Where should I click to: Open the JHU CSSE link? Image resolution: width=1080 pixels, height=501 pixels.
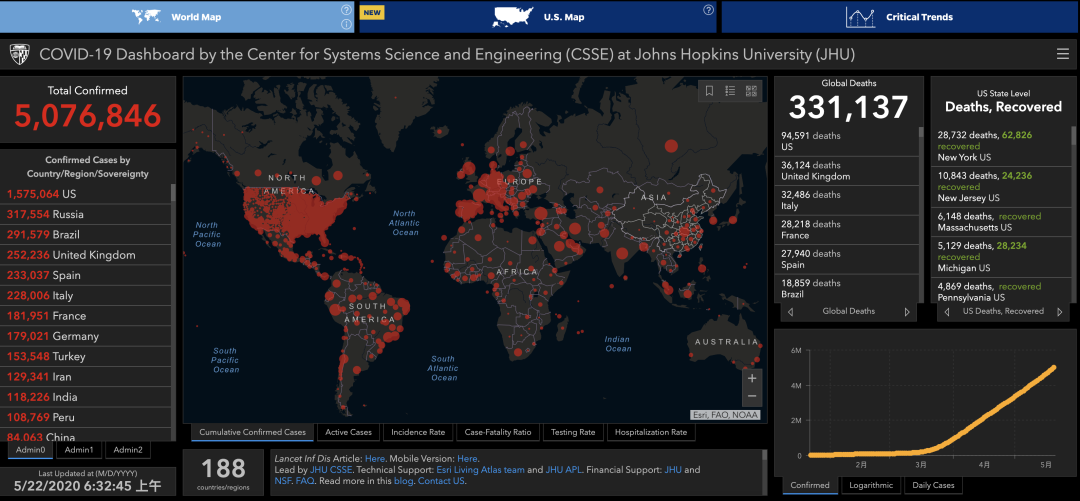330,470
